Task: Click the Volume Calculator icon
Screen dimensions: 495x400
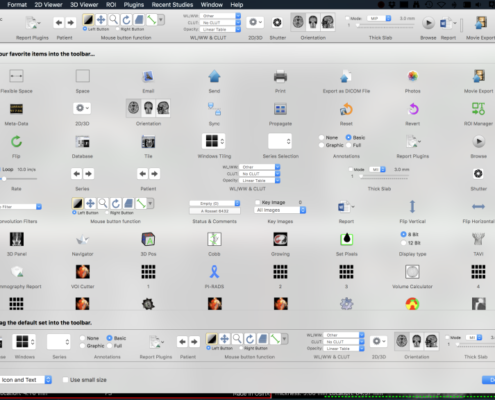Action: (412, 272)
